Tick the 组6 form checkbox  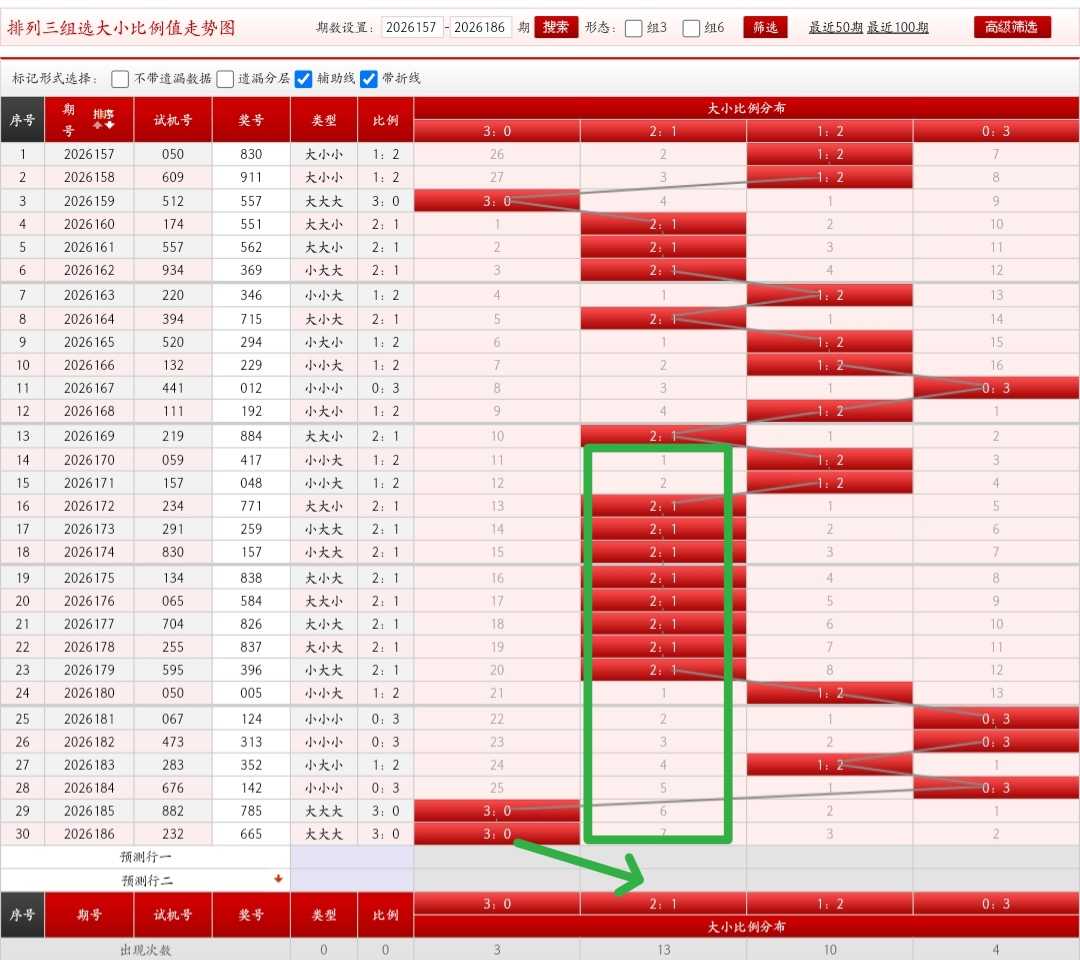[x=691, y=28]
